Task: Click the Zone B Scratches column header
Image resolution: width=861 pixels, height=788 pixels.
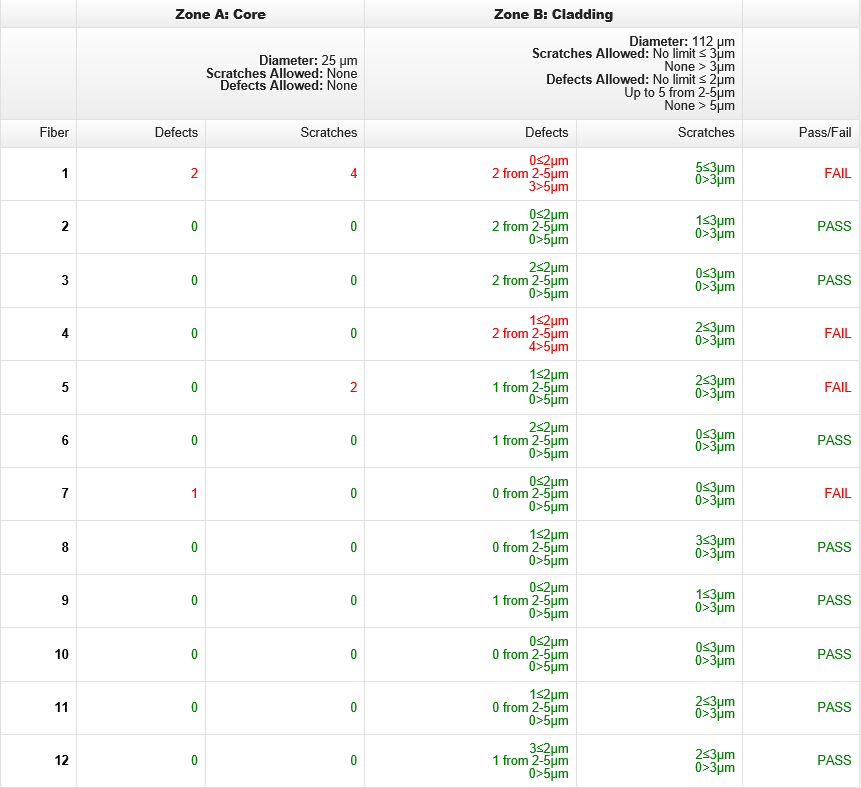Action: tap(705, 132)
